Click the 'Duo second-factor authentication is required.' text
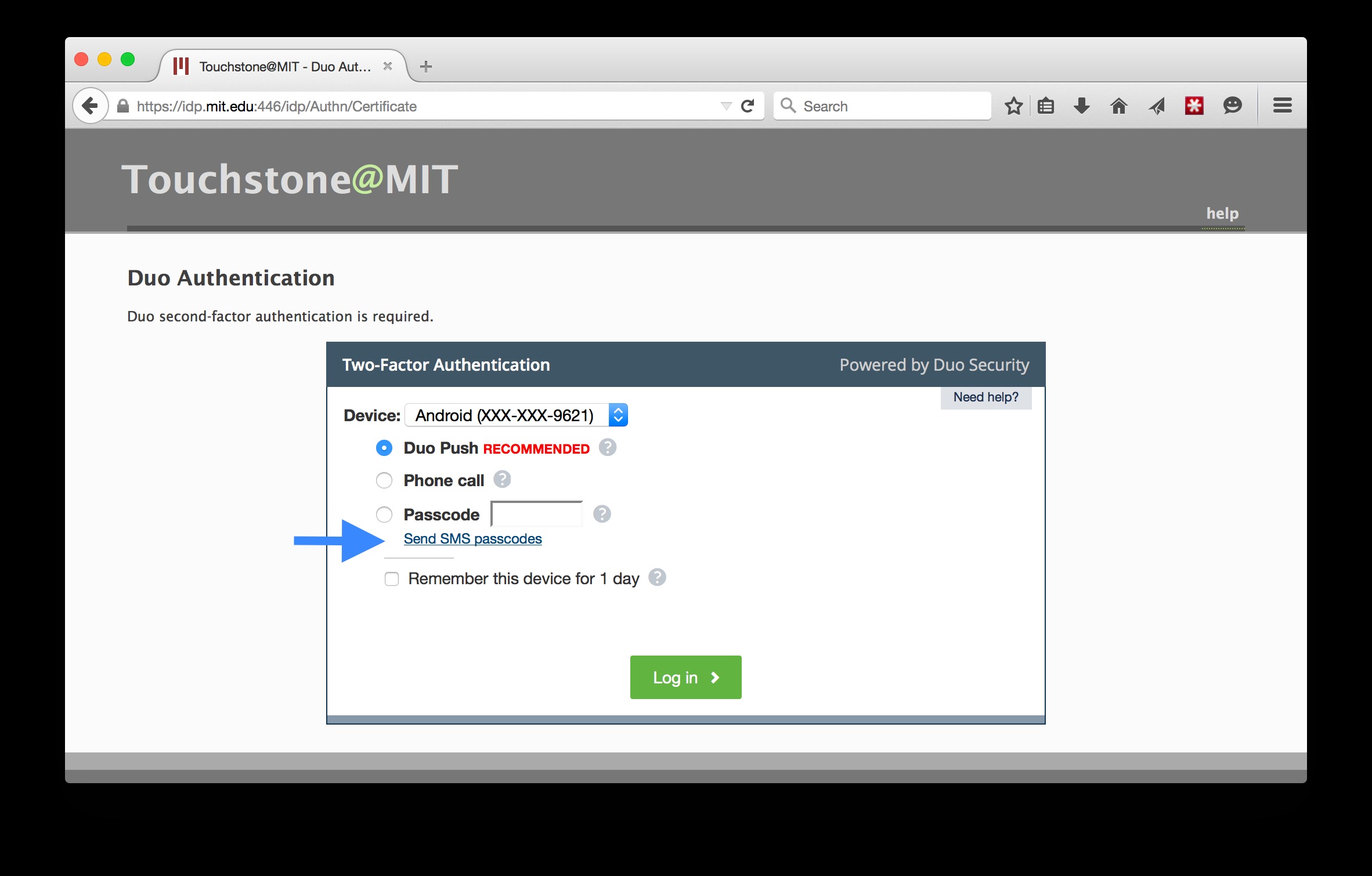This screenshot has width=1372, height=876. point(280,317)
